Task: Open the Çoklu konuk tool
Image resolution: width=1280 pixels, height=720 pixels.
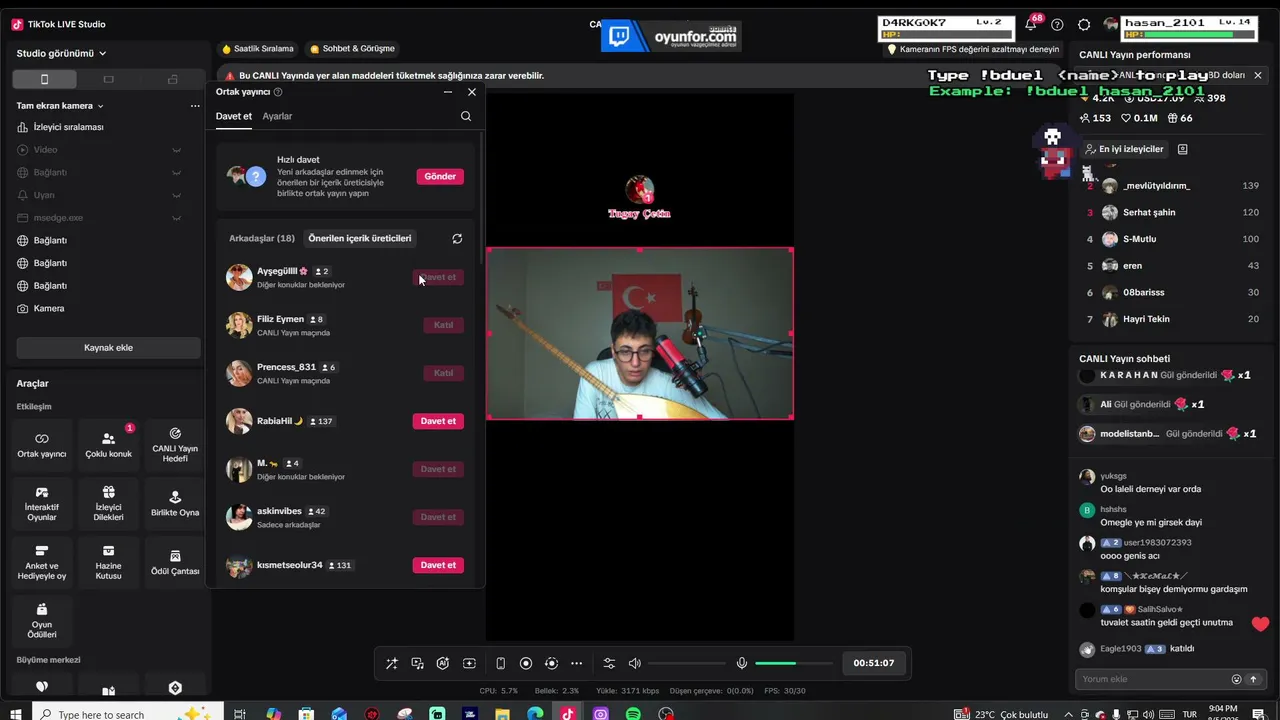Action: [x=108, y=445]
